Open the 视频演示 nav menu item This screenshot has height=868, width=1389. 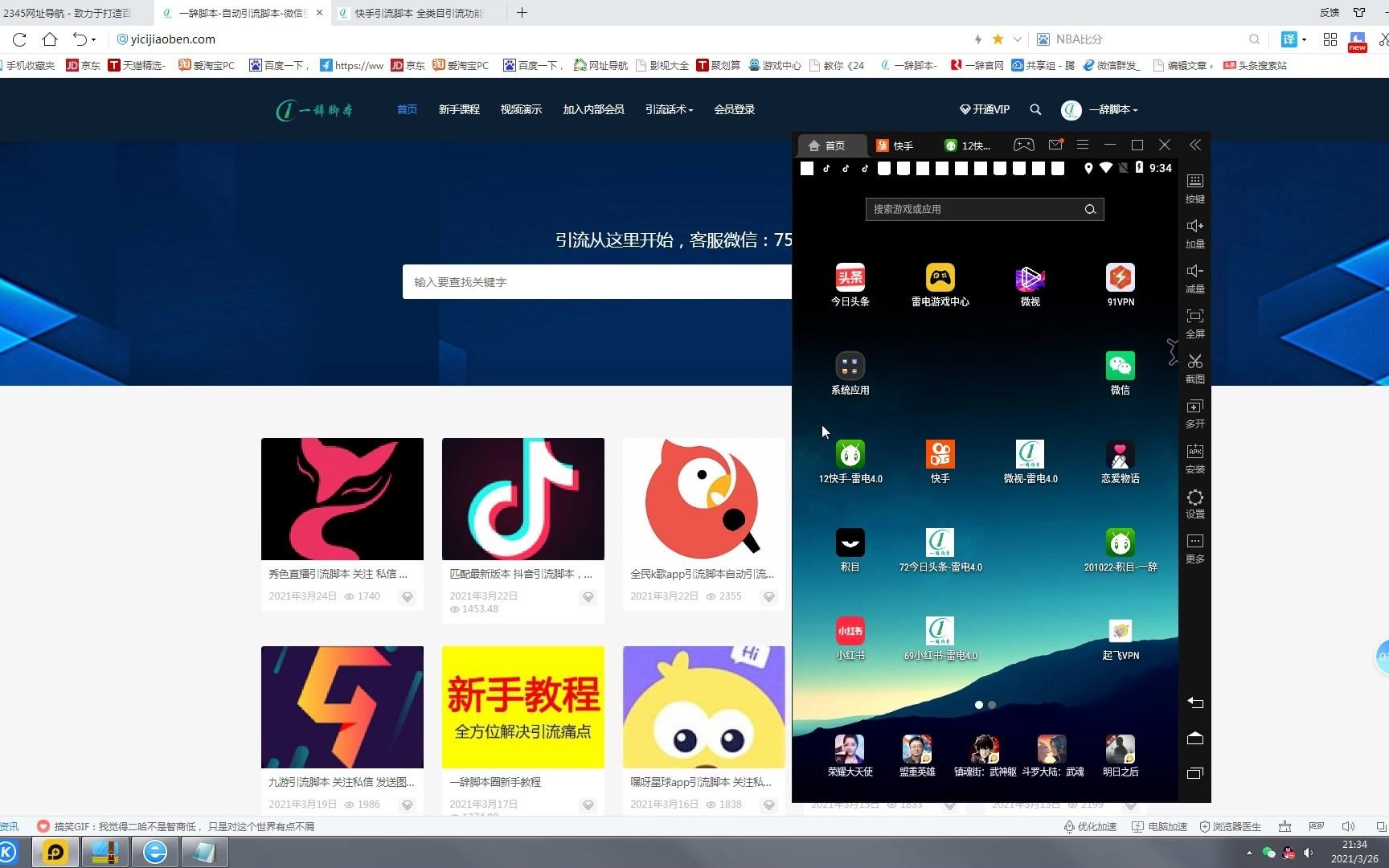coord(521,109)
